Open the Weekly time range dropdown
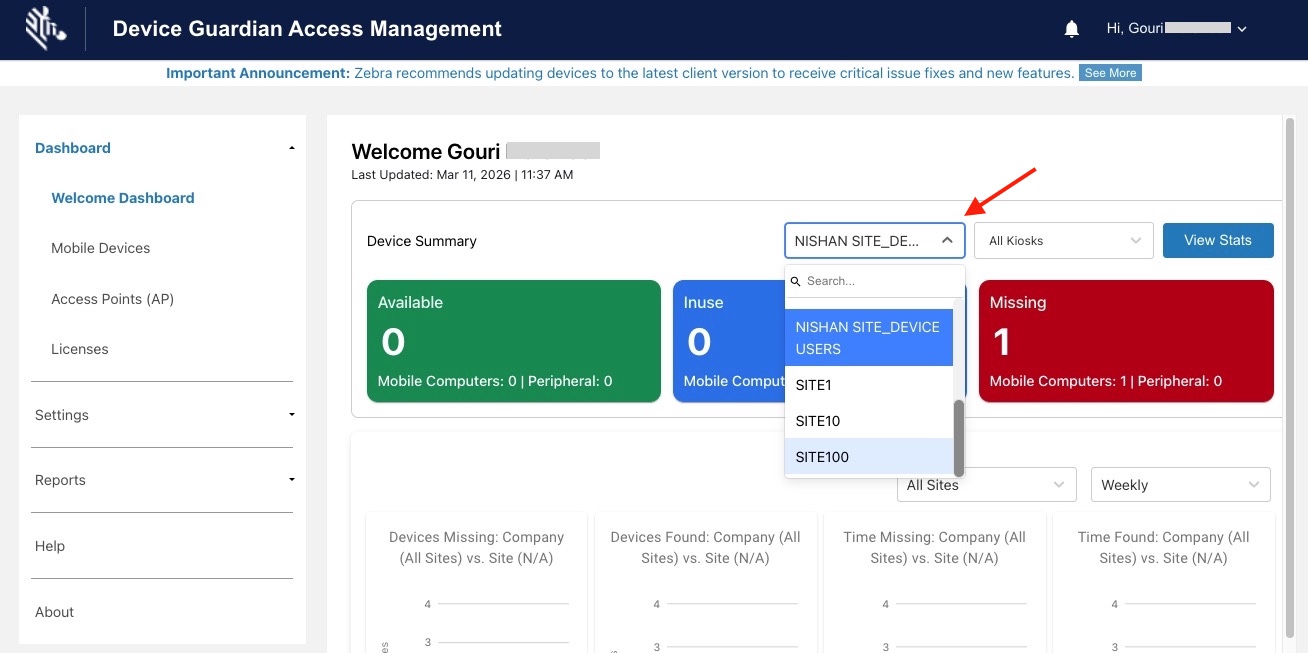This screenshot has height=653, width=1308. click(1180, 485)
